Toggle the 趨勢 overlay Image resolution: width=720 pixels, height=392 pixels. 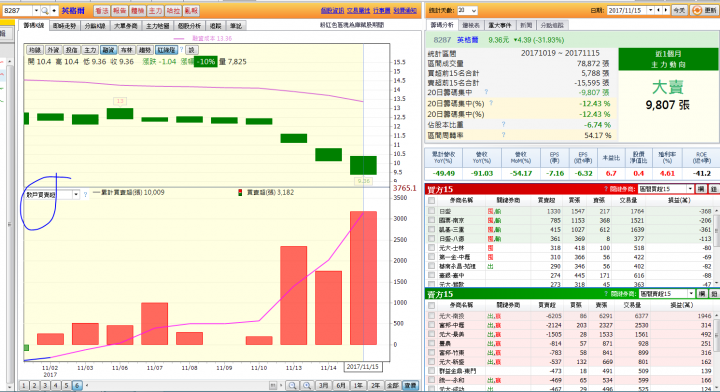pyautogui.click(x=145, y=50)
